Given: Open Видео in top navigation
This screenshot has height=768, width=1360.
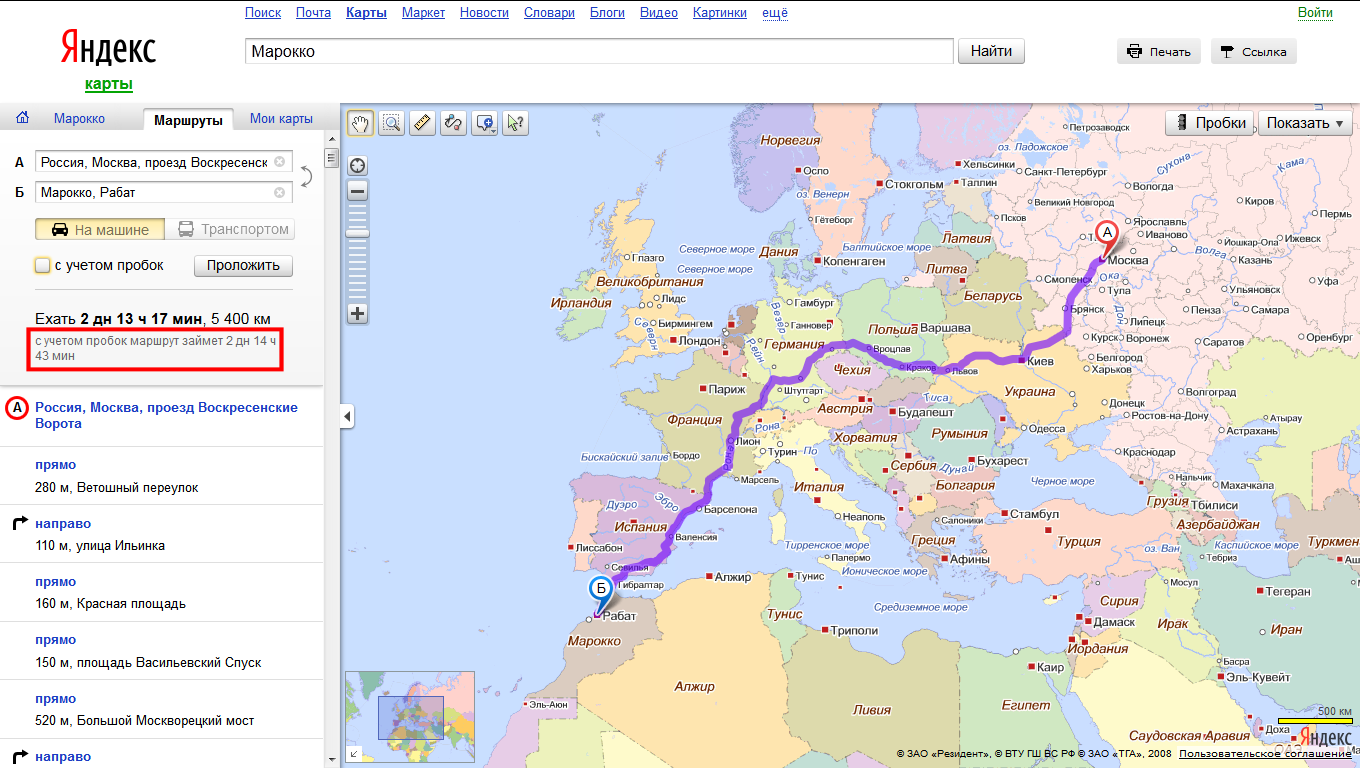Looking at the screenshot, I should tap(659, 13).
